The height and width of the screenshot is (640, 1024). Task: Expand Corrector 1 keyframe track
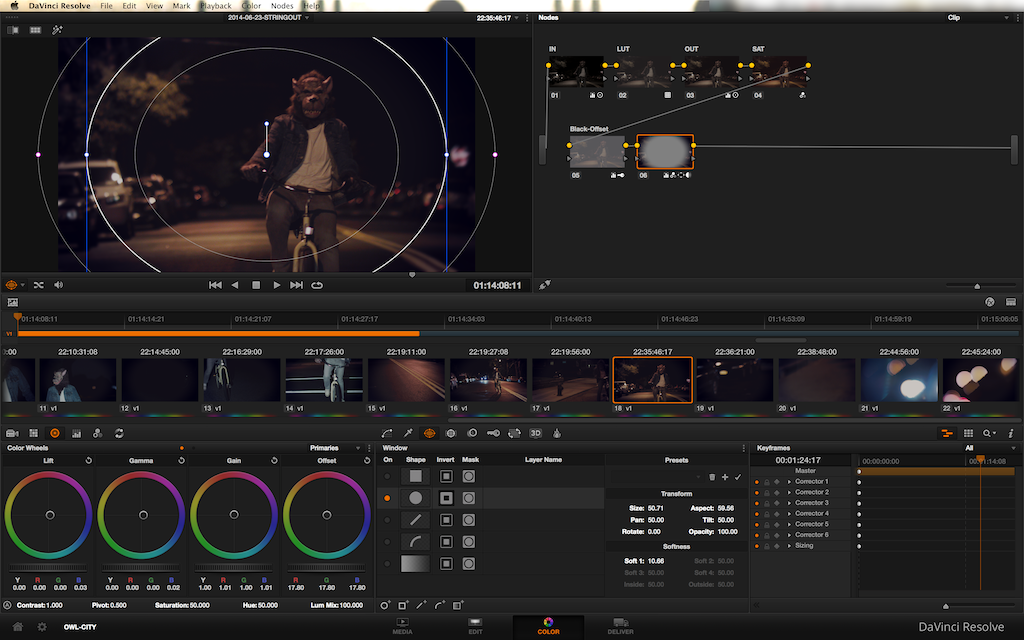click(x=789, y=482)
